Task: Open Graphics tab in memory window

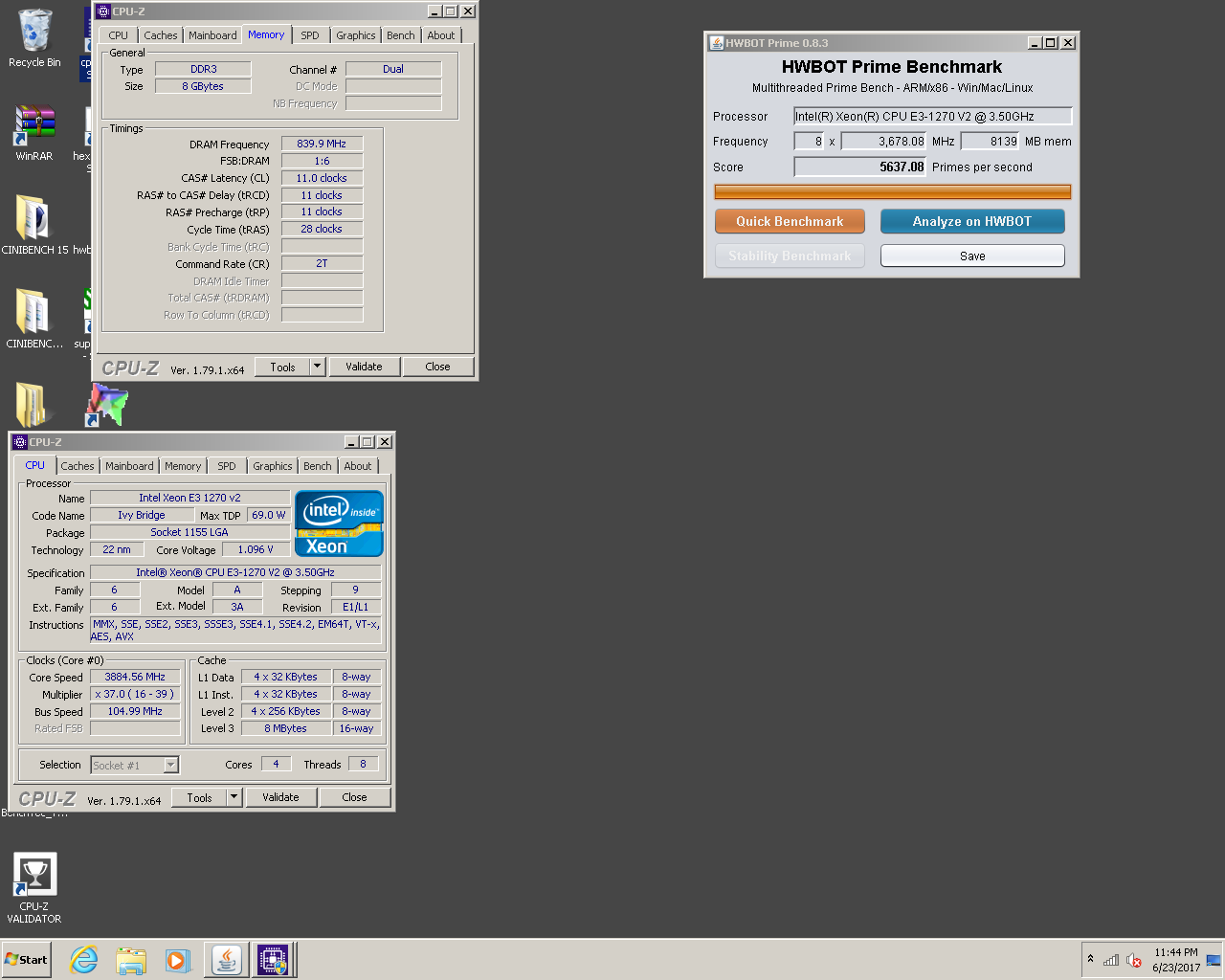Action: click(356, 35)
